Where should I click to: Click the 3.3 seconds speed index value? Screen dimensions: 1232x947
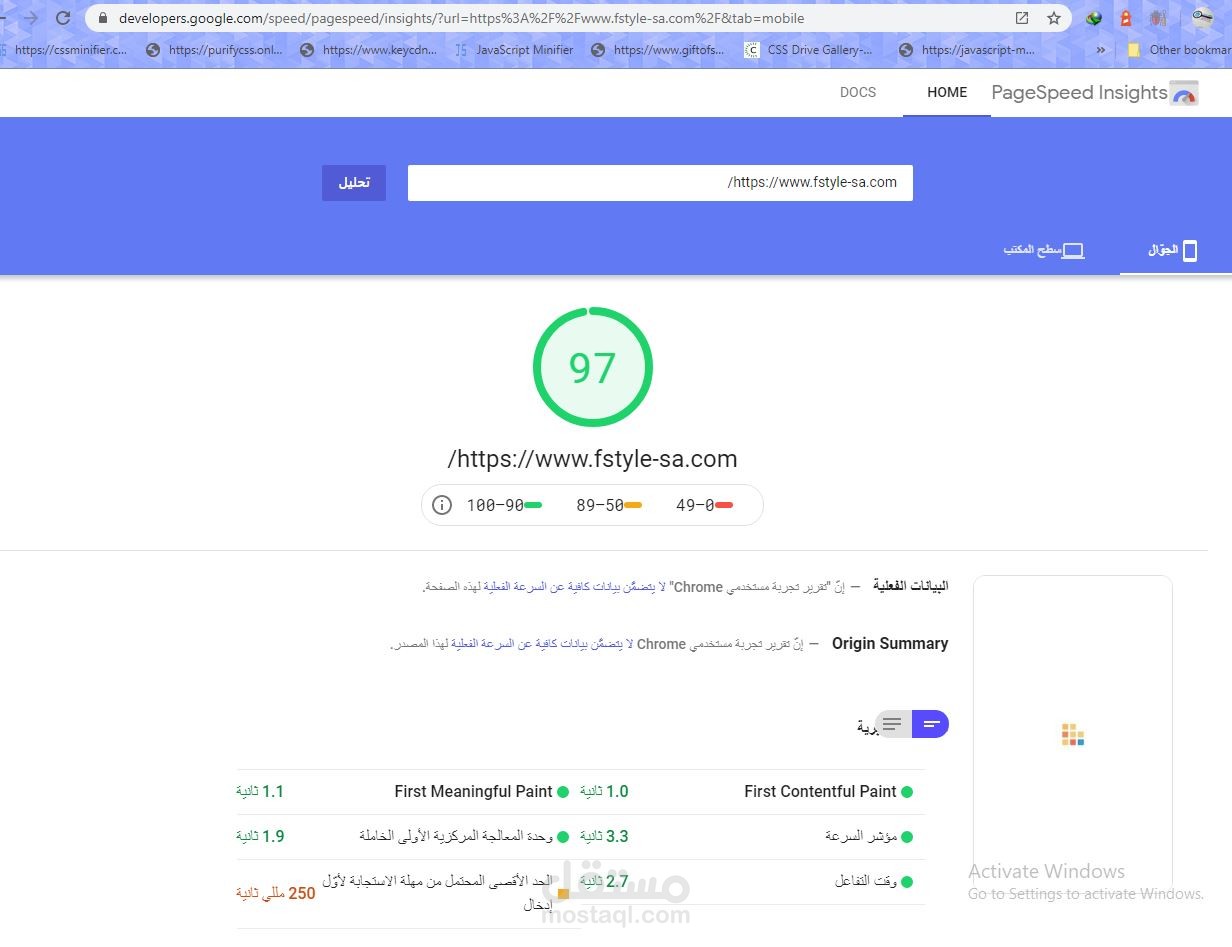pos(604,836)
